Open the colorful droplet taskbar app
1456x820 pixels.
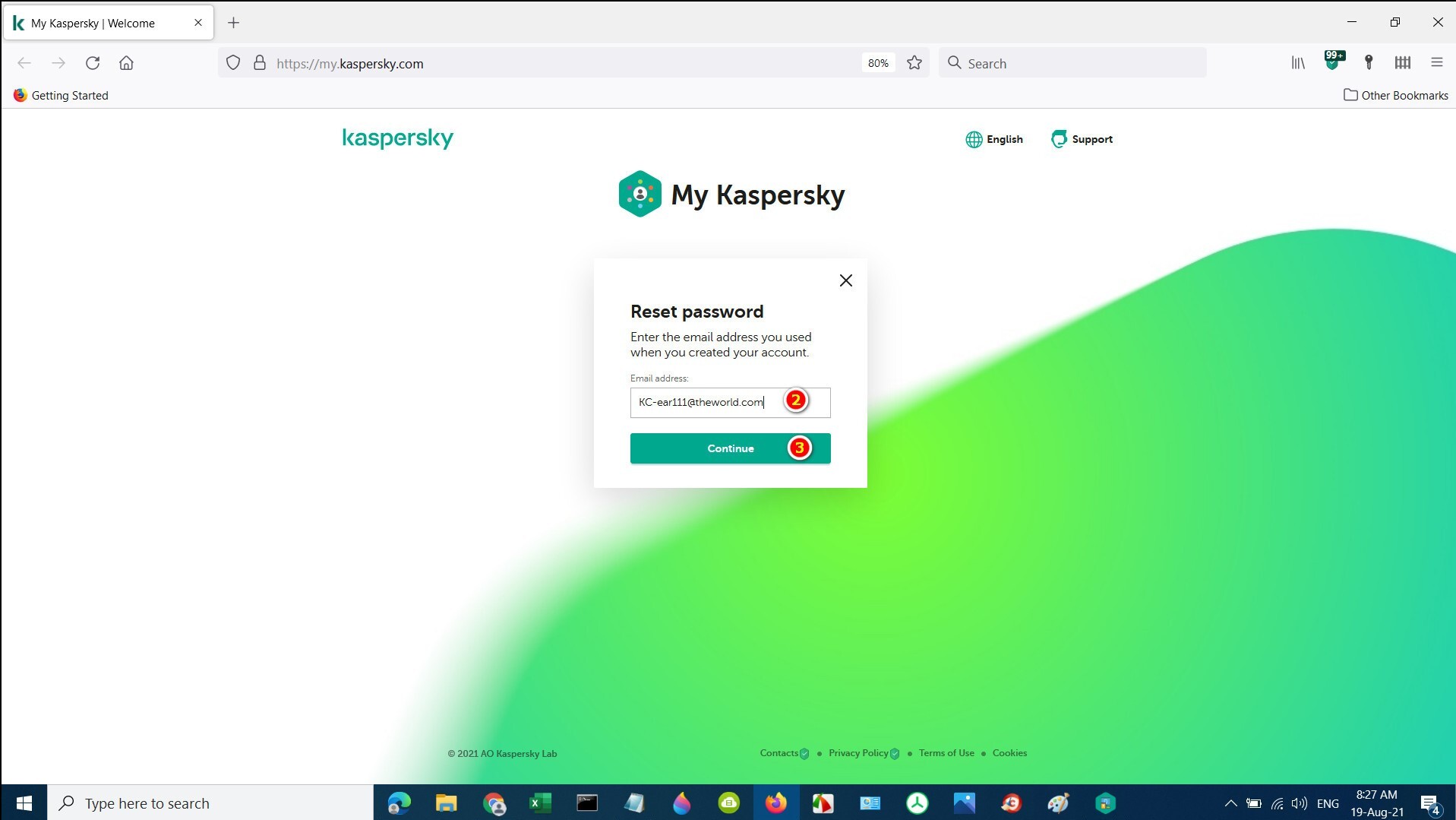pyautogui.click(x=681, y=803)
